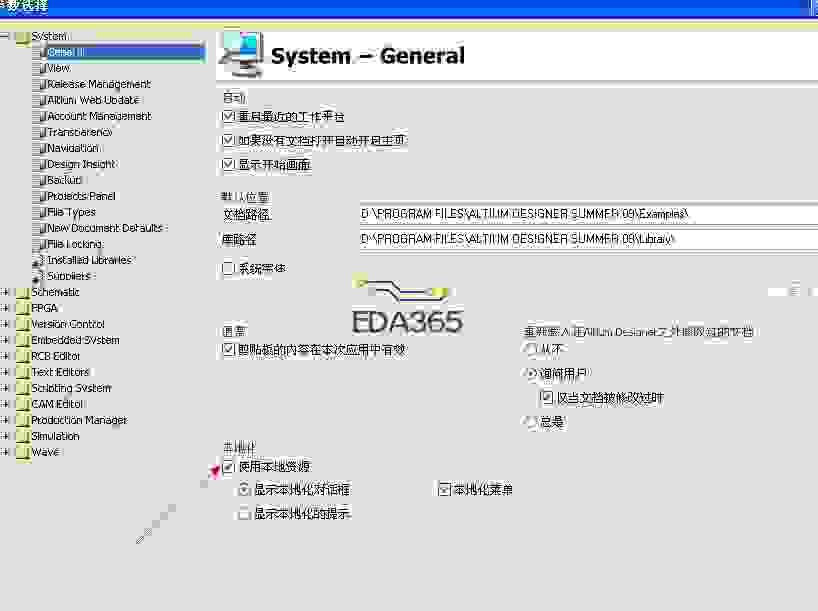818x611 pixels.
Task: Open Release Management settings page
Action: pyautogui.click(x=99, y=84)
